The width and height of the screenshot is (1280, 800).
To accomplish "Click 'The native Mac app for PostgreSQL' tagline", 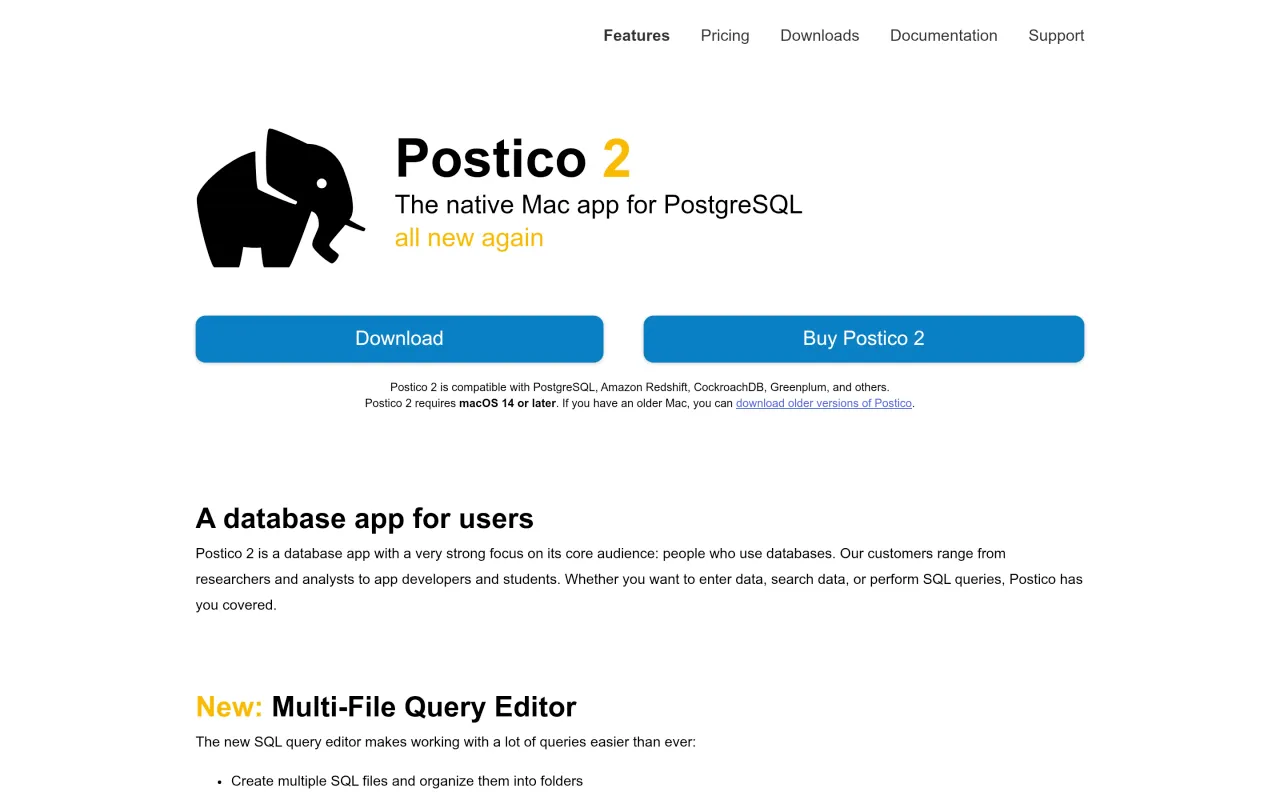I will [598, 205].
